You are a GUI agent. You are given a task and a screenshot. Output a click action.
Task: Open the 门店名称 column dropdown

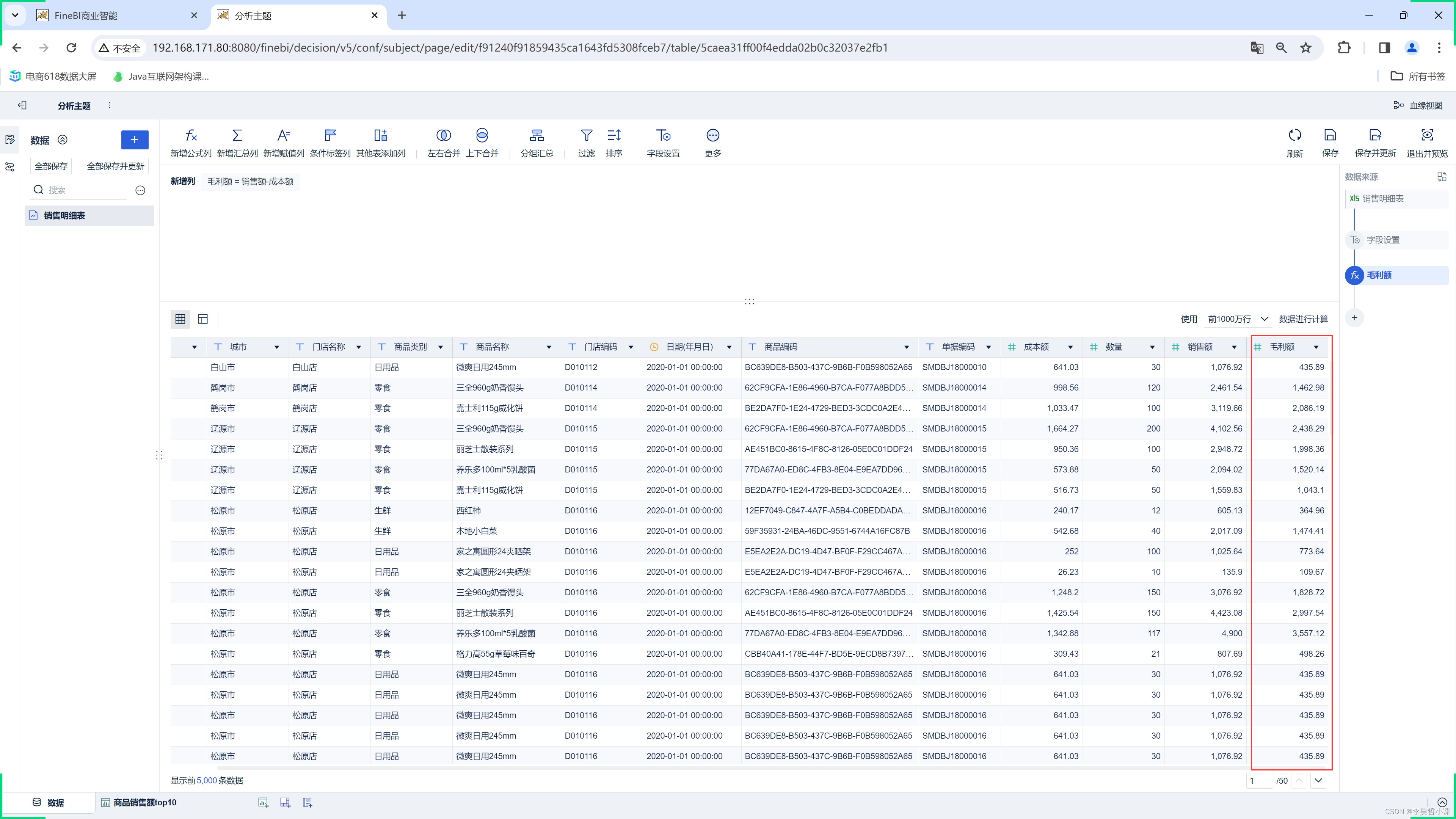coord(358,347)
